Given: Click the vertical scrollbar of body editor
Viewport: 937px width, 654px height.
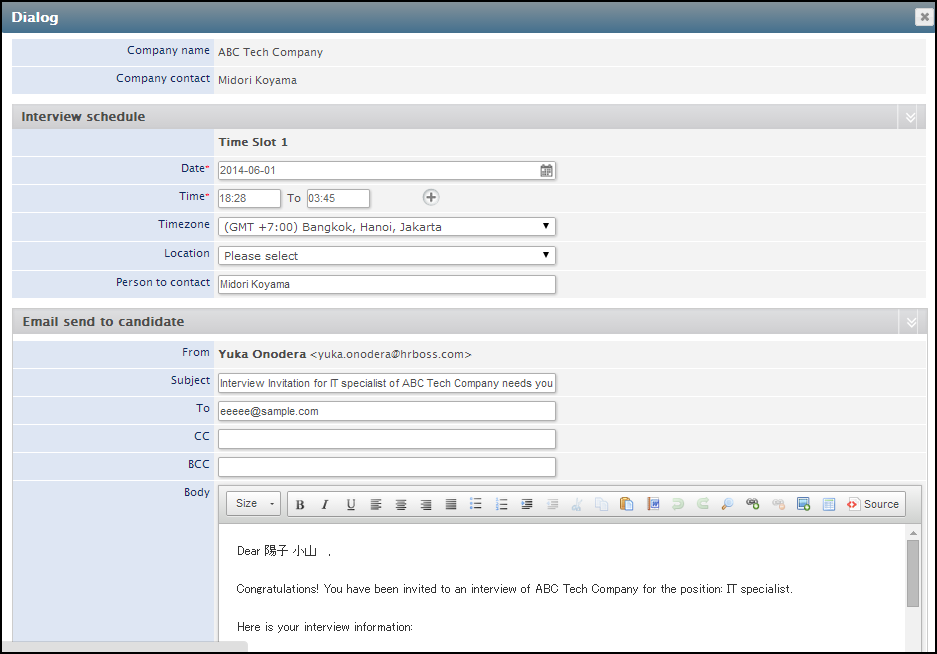Looking at the screenshot, I should [912, 574].
